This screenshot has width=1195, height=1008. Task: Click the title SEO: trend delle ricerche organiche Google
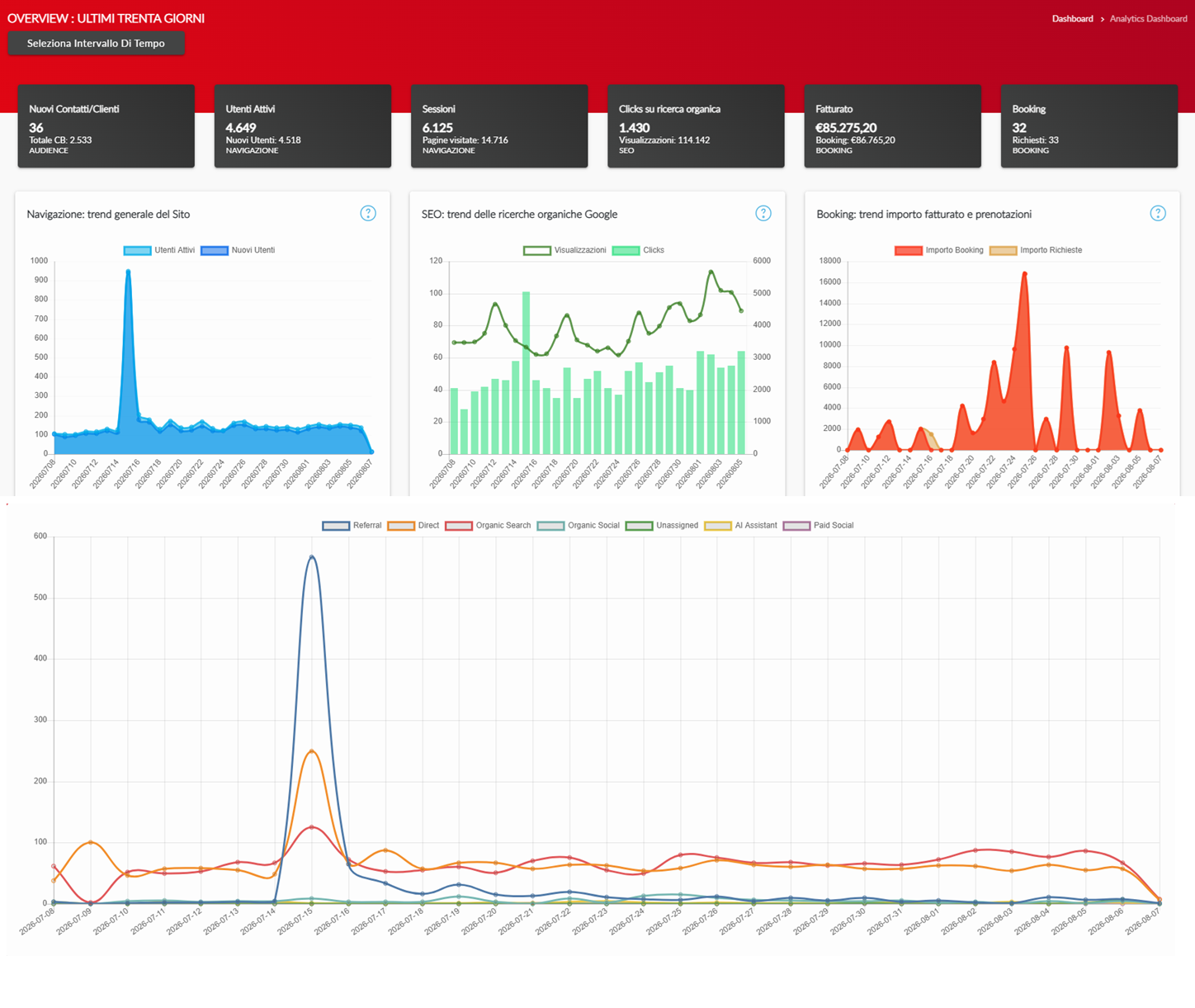pos(519,214)
